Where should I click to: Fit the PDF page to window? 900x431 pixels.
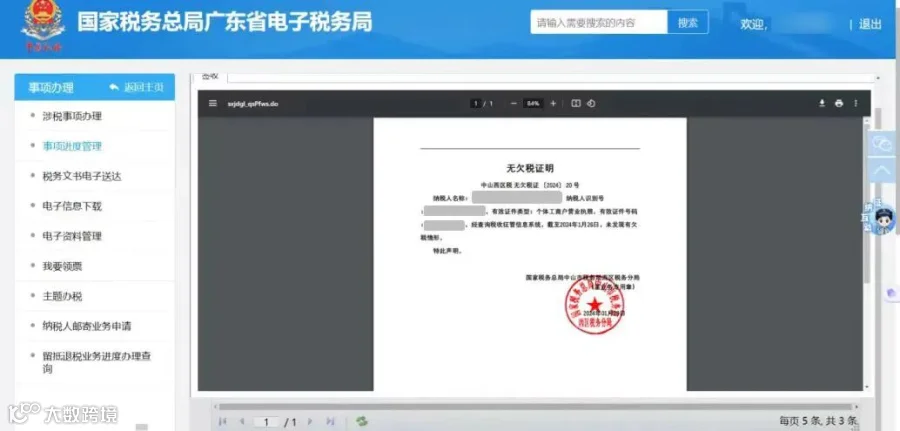(576, 103)
